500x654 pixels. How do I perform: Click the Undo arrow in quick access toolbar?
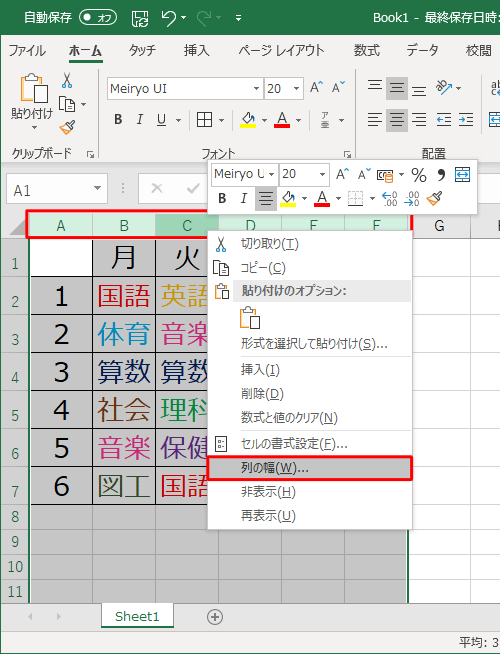[x=169, y=18]
